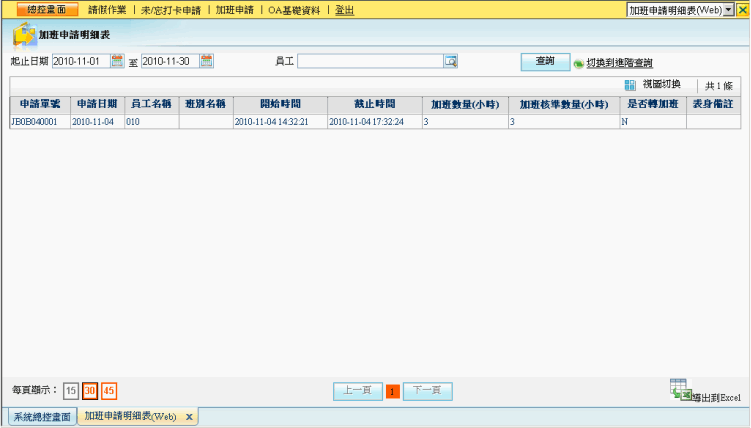The image size is (751, 428).
Task: Show 15 records per page
Action: pos(71,391)
